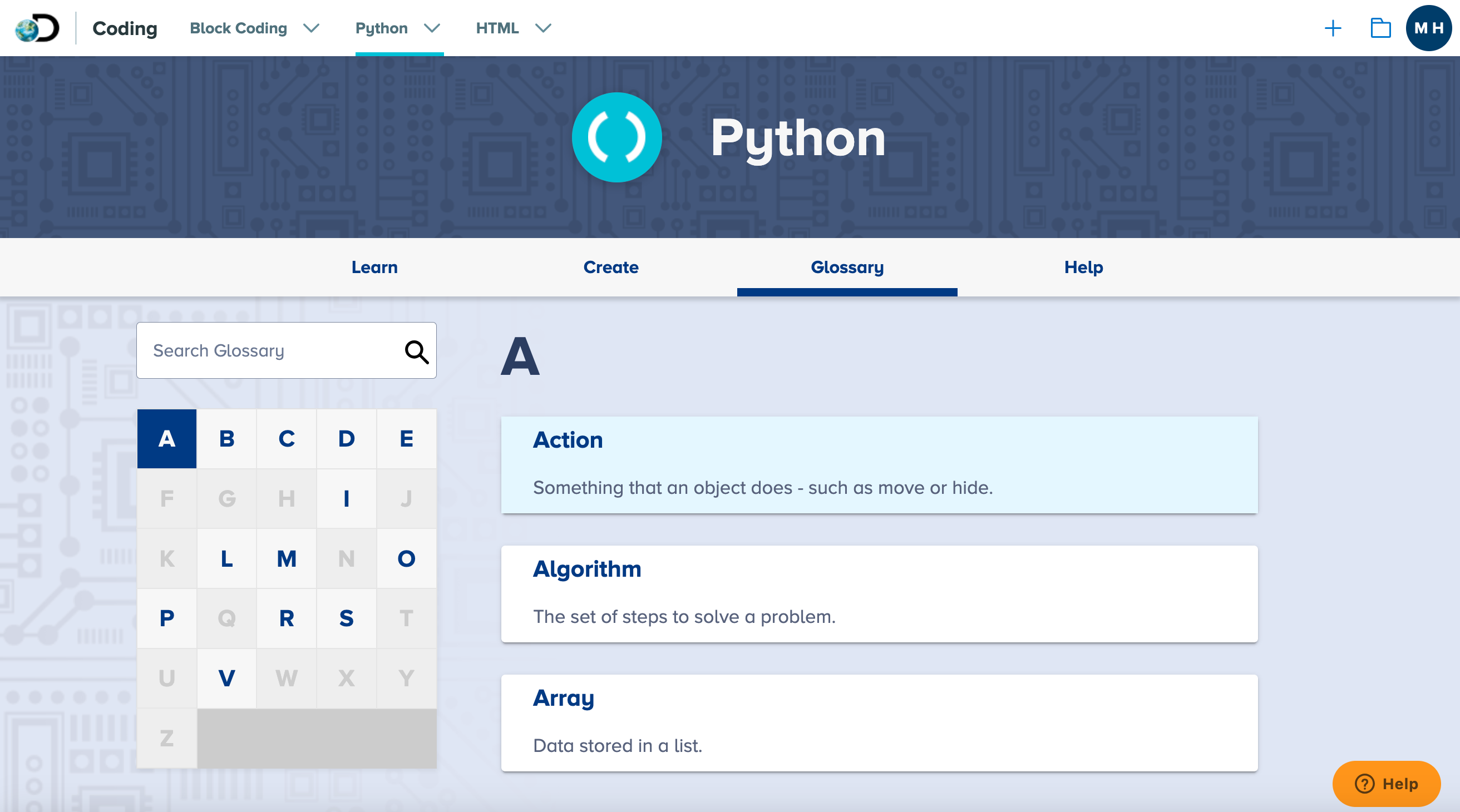Click the disabled letter G tile

(226, 499)
